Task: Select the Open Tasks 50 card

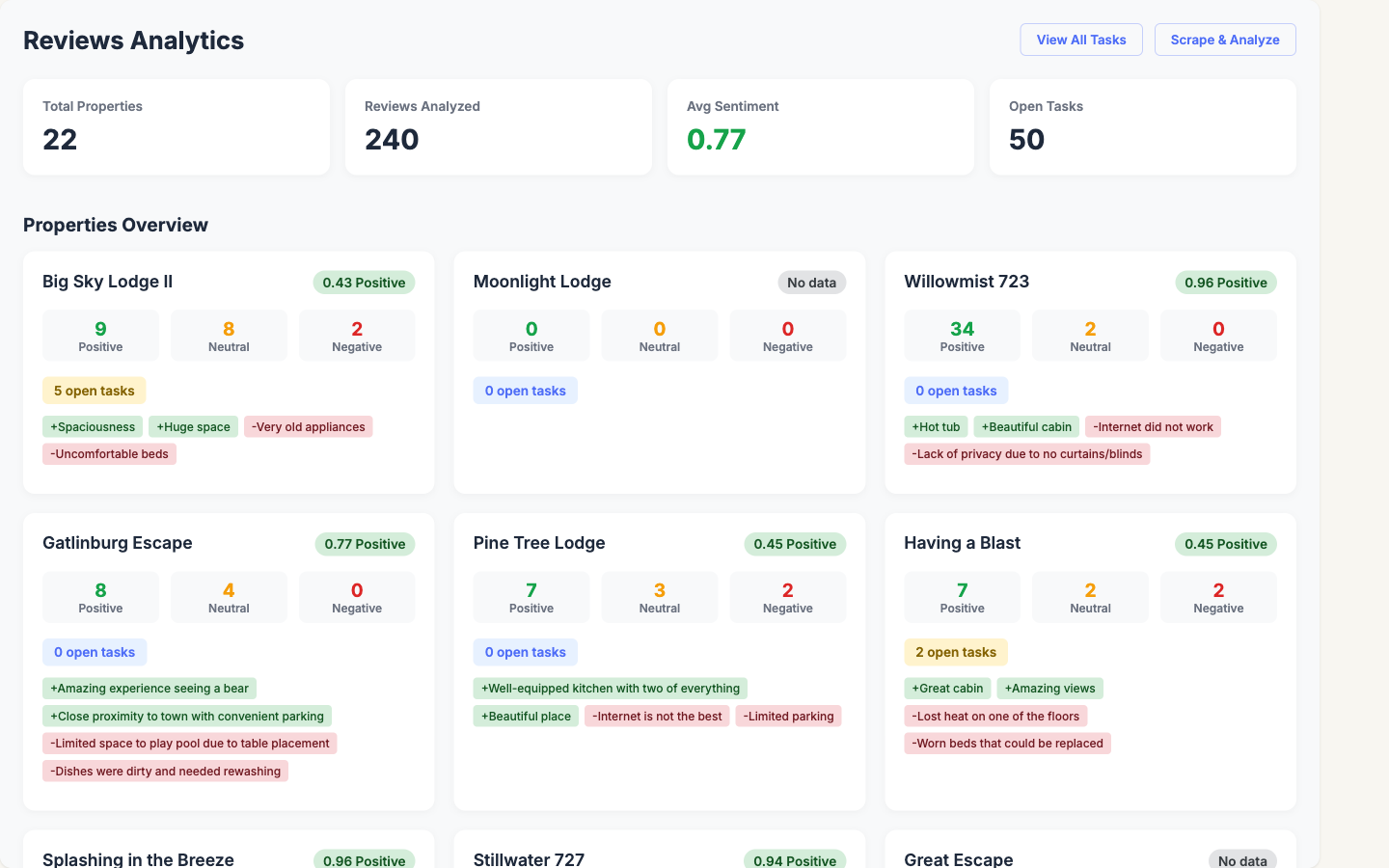Action: [x=1143, y=127]
